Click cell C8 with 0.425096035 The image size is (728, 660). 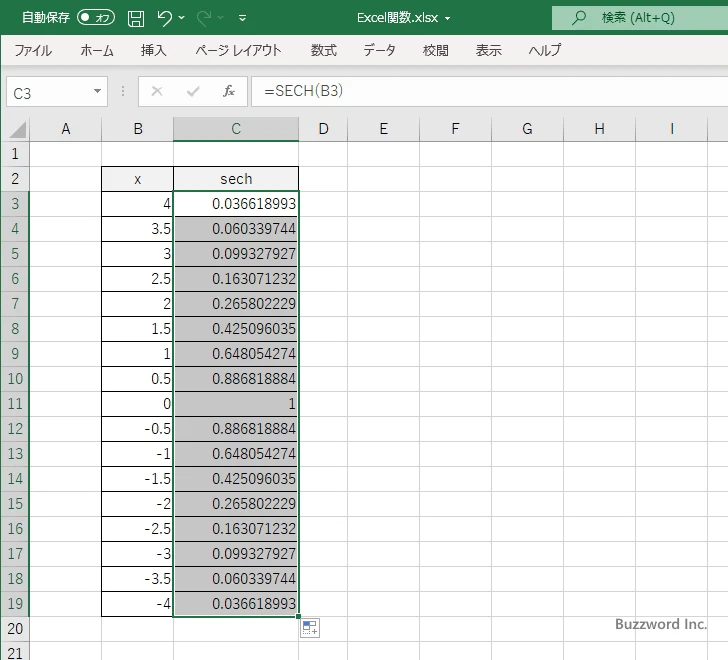tap(236, 329)
